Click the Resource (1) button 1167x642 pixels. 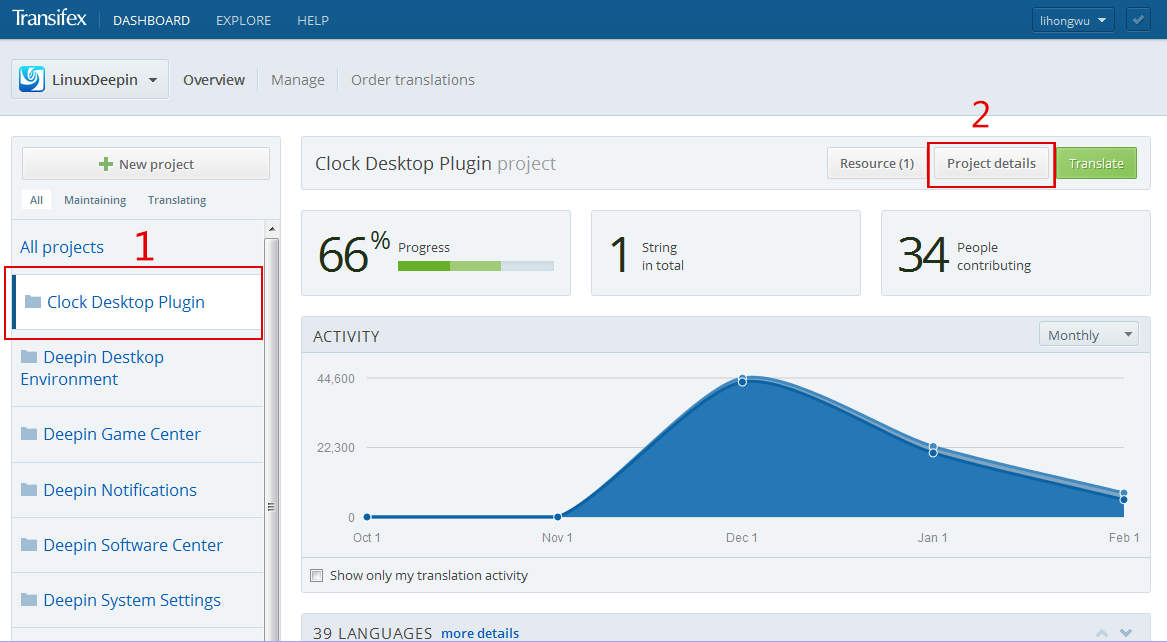877,163
